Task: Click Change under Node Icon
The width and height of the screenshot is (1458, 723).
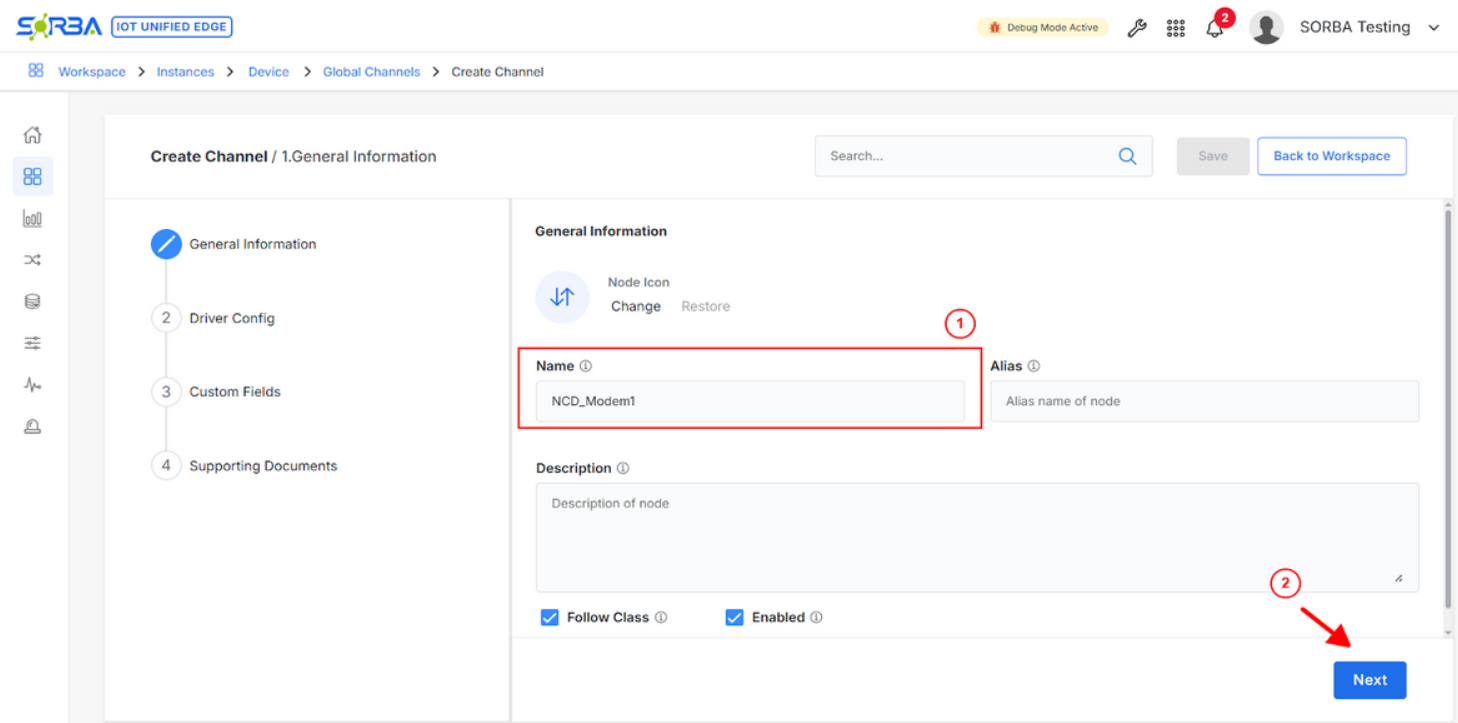Action: 636,306
